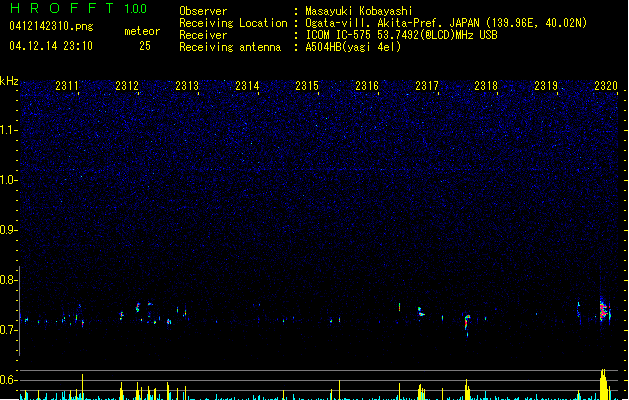Click the Receiving Location label
Image resolution: width=629 pixels, height=400 pixels.
tap(233, 23)
